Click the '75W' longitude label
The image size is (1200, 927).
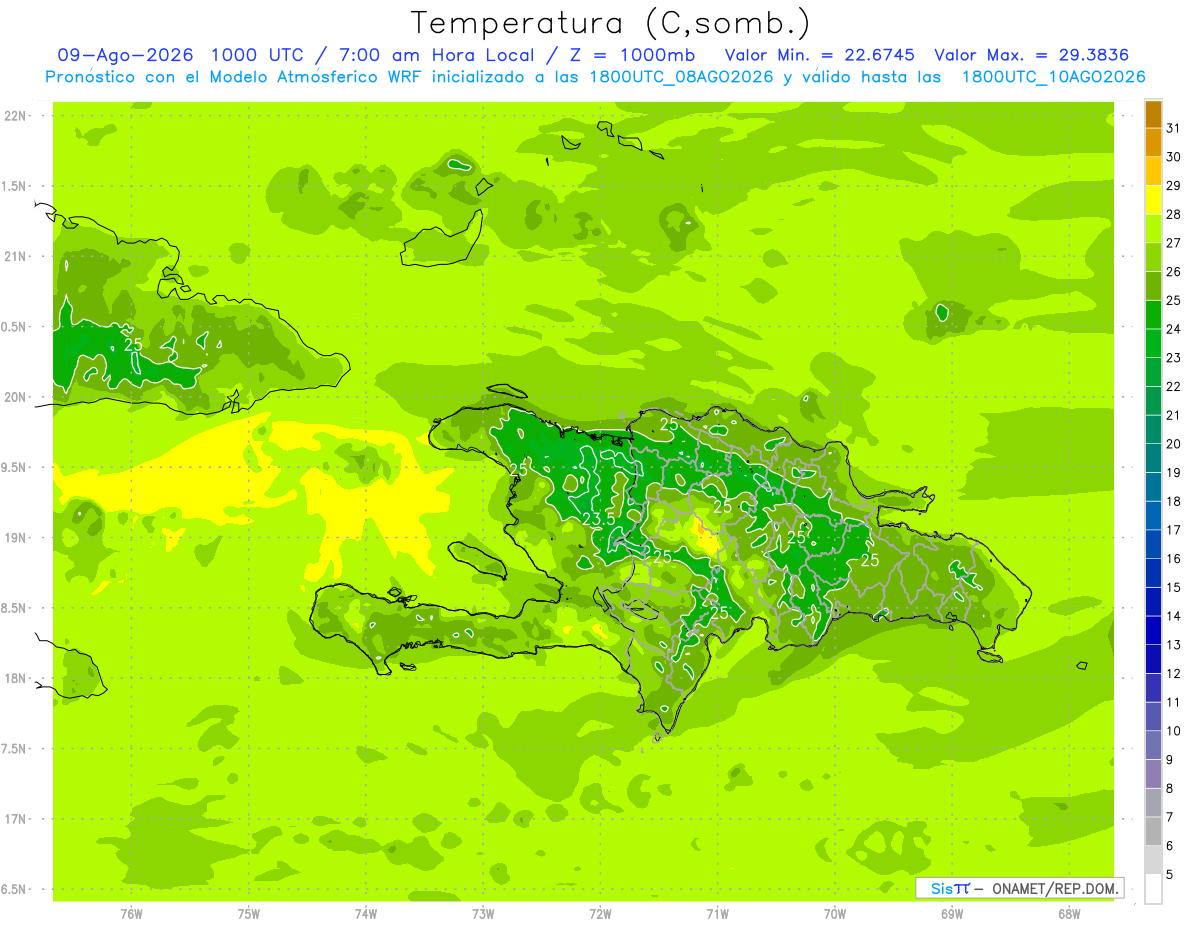pos(249,914)
